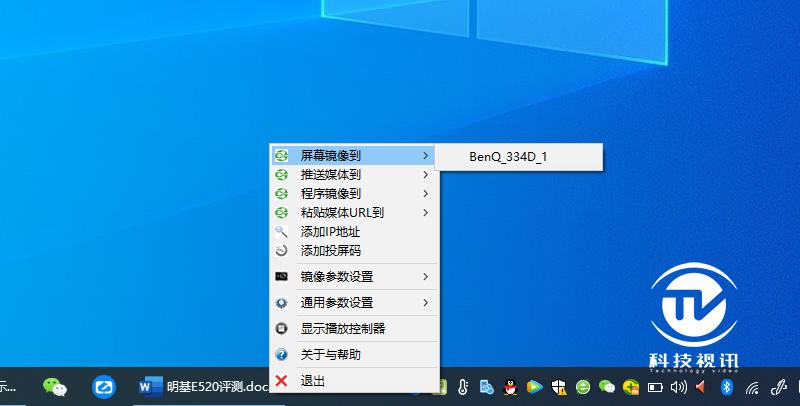Click 添加IP地址 menu item
Image resolution: width=800 pixels, height=406 pixels.
tap(352, 232)
